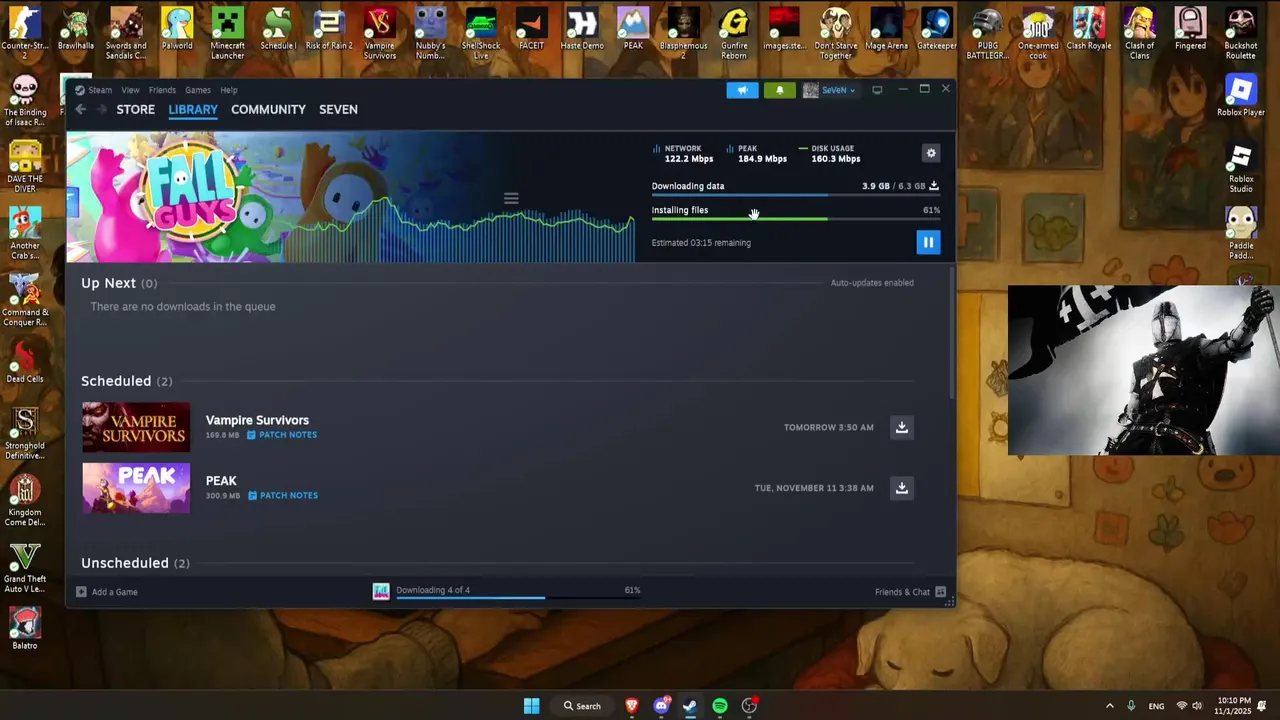The height and width of the screenshot is (720, 1280).
Task: Go forward with Steam forward arrow
Action: point(101,109)
